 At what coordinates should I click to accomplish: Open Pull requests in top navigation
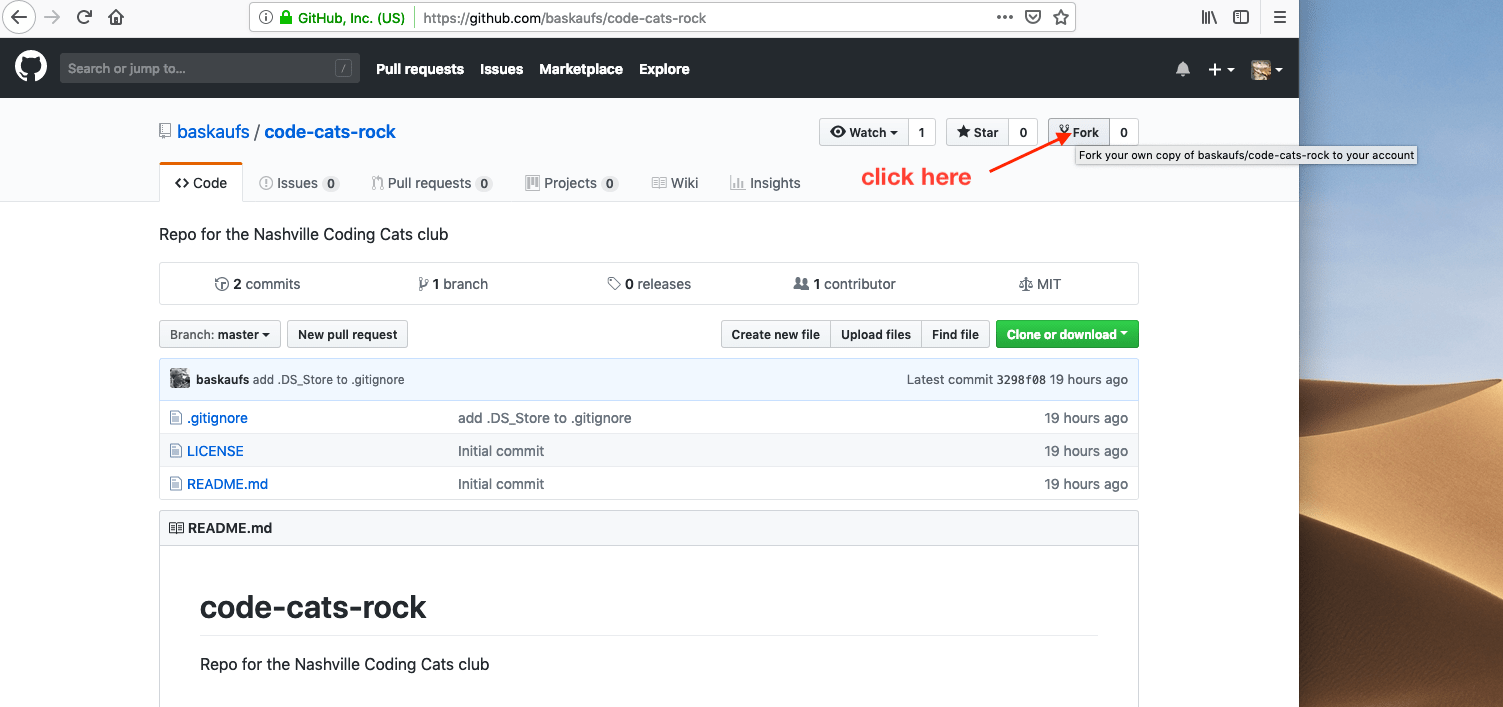[x=420, y=69]
